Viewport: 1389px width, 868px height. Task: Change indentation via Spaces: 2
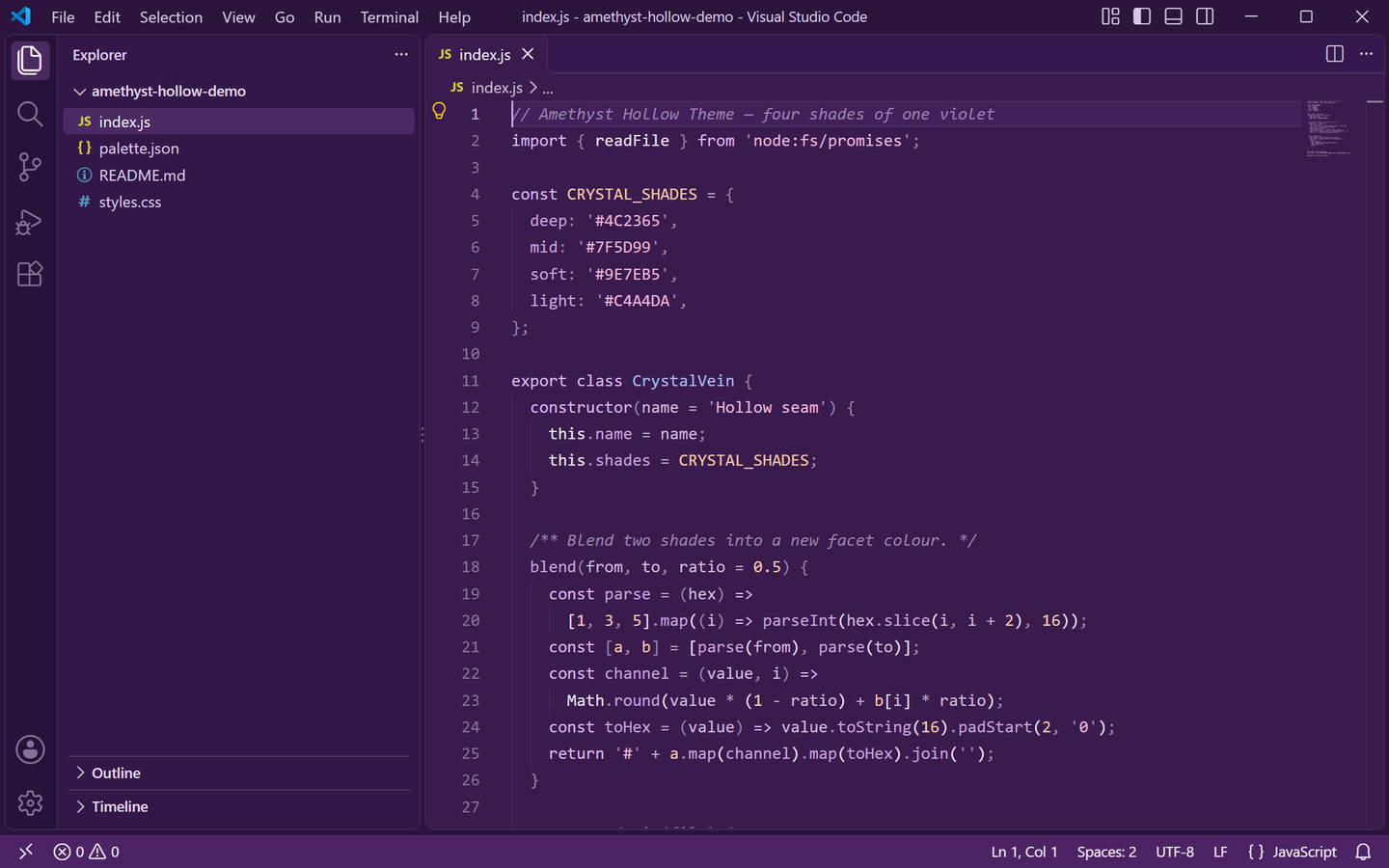click(x=1106, y=852)
